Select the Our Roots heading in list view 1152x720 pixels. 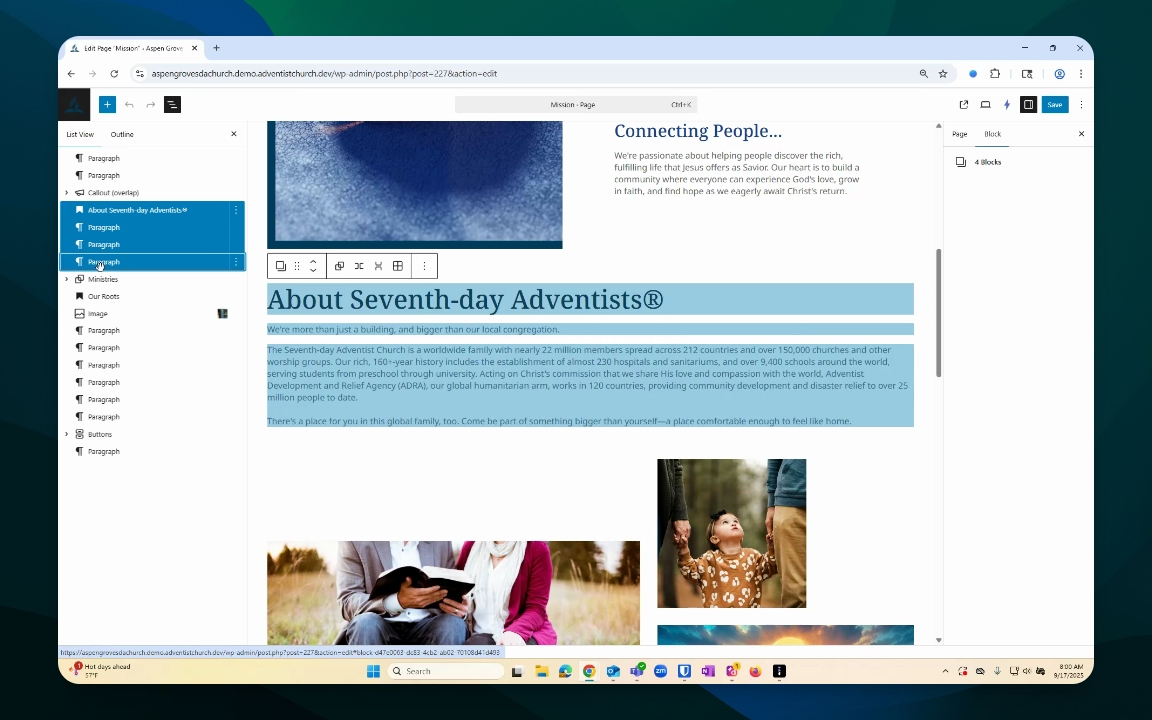(x=104, y=296)
